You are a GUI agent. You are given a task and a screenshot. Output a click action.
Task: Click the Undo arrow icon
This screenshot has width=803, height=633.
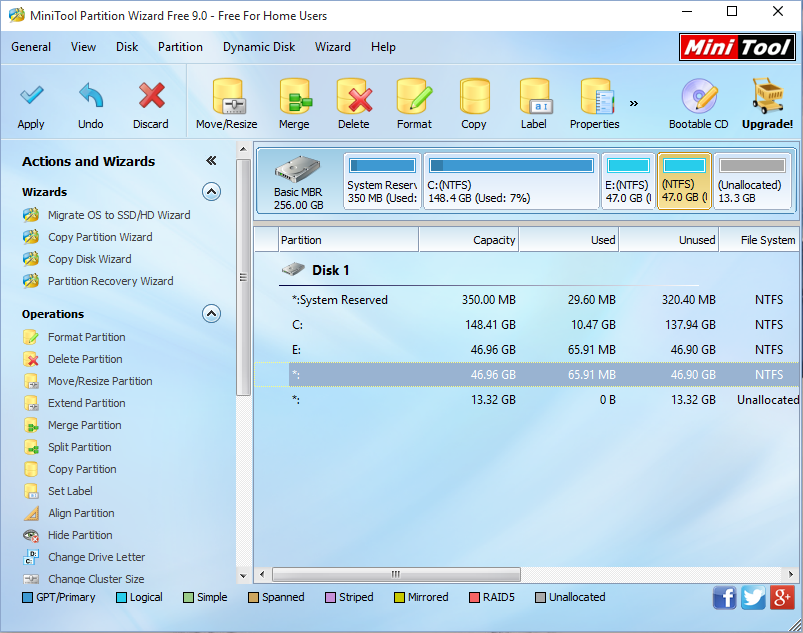(91, 95)
